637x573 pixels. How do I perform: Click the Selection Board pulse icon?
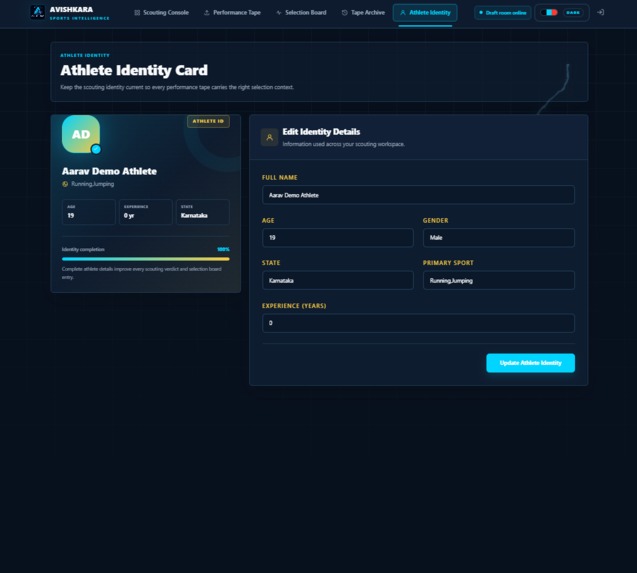[x=279, y=13]
